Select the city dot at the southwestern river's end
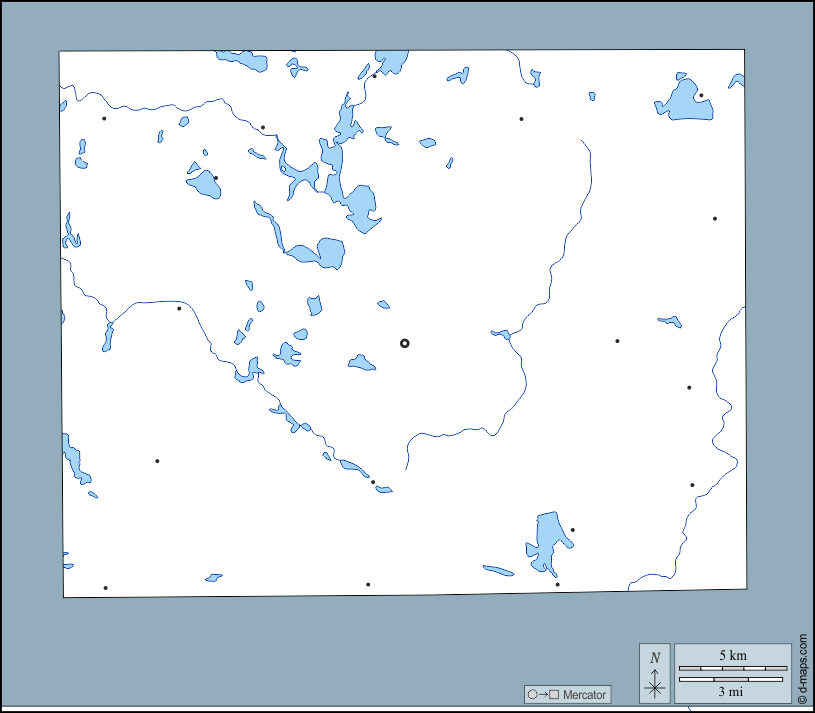Viewport: 815px width, 713px height. 373,482
